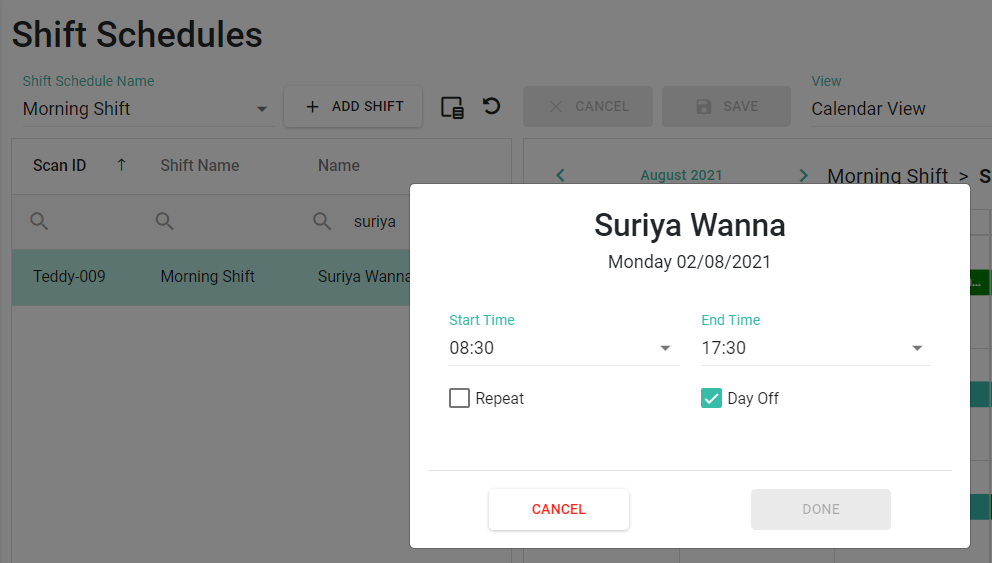
Task: Click the Save button in toolbar
Action: click(x=726, y=106)
